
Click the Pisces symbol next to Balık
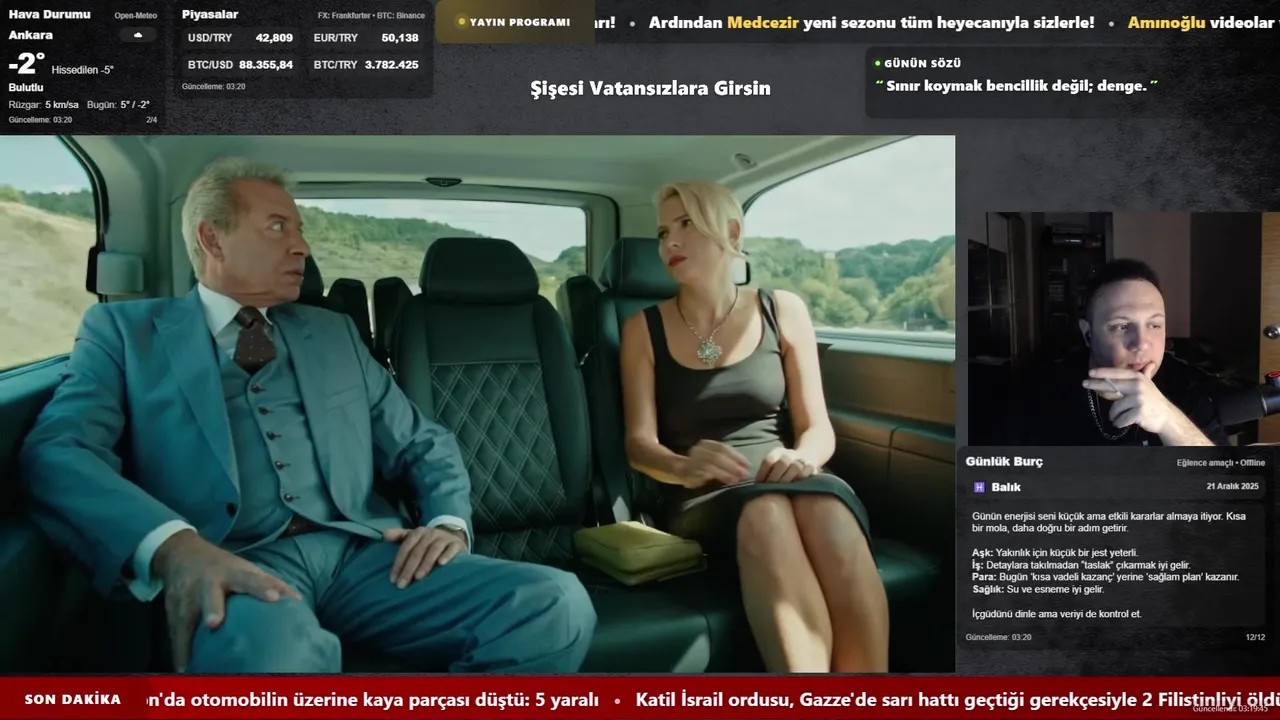pyautogui.click(x=979, y=487)
